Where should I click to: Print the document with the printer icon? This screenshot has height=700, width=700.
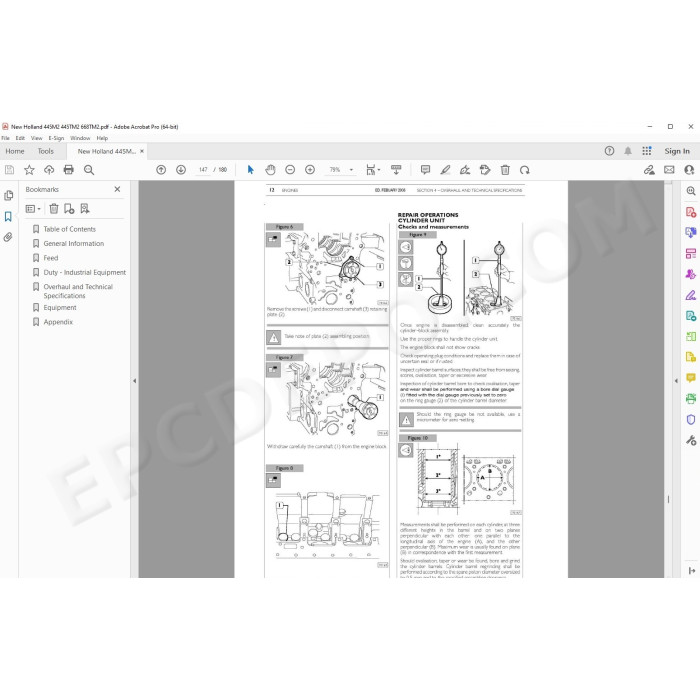68,170
